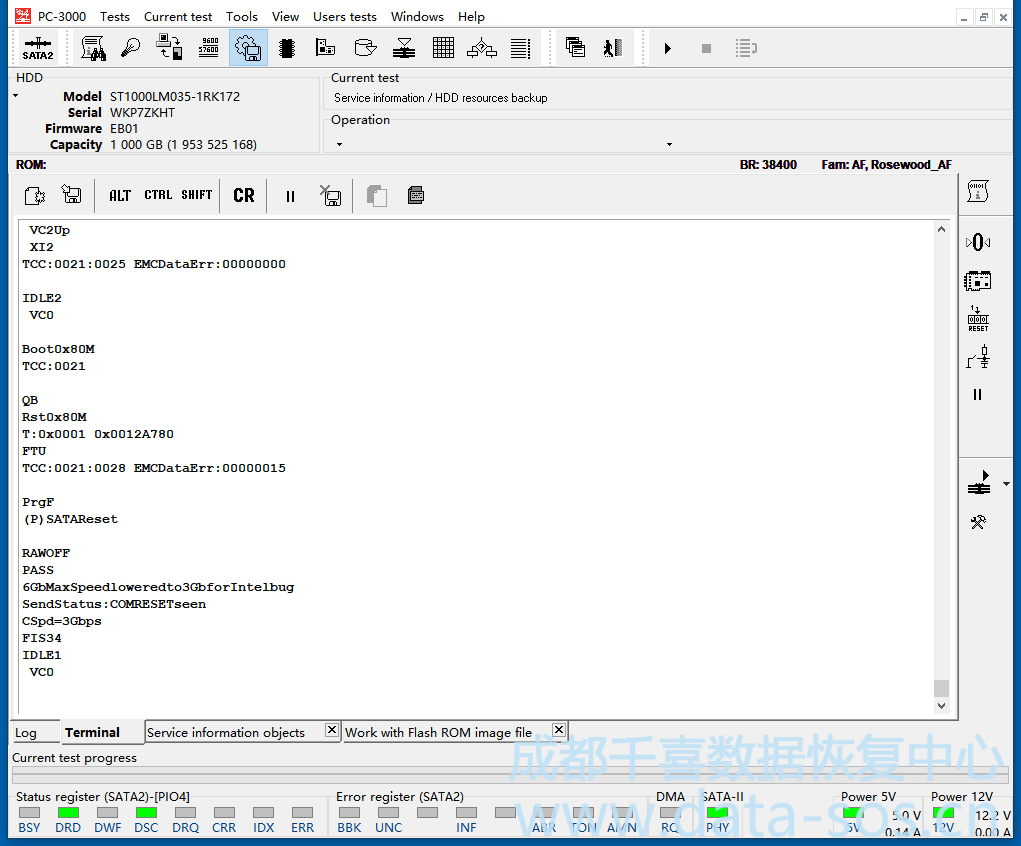Image resolution: width=1021 pixels, height=846 pixels.
Task: Expand the Operation dropdown arrow on left
Action: pos(340,145)
